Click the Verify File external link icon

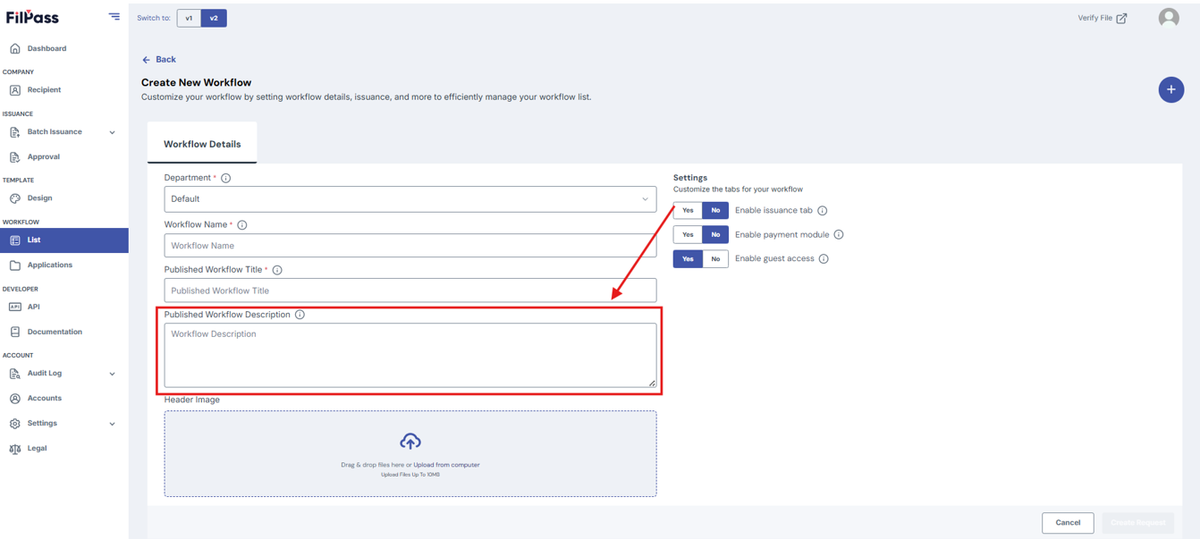click(1121, 18)
